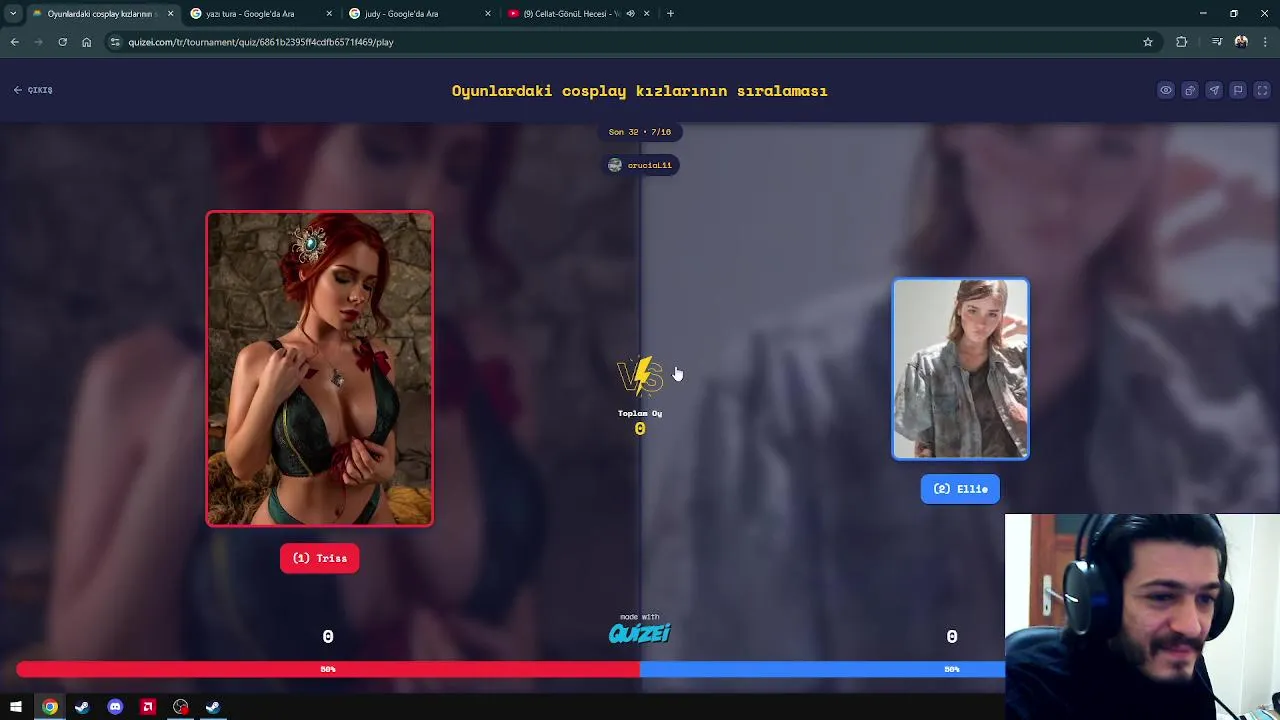
Task: Vote for the (1) Triss button
Action: click(x=320, y=558)
